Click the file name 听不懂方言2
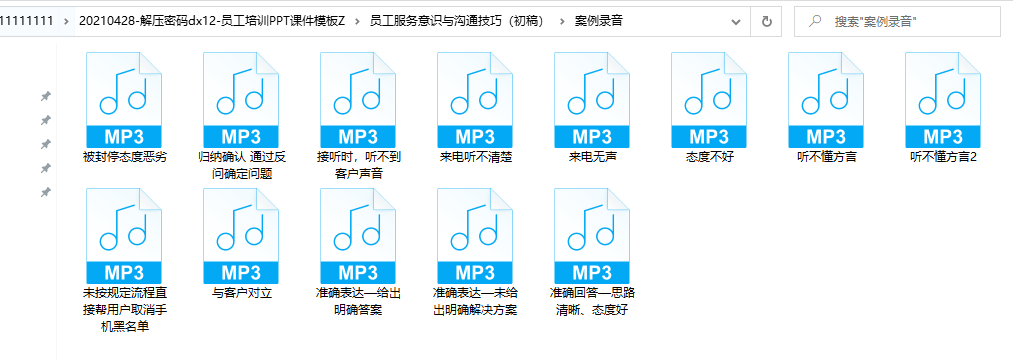1014x361 pixels. [944, 157]
